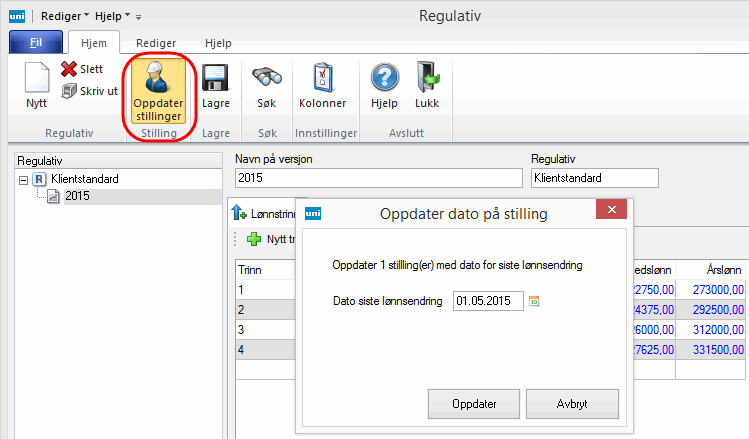
Task: Click the Slett delete icon
Action: click(69, 70)
